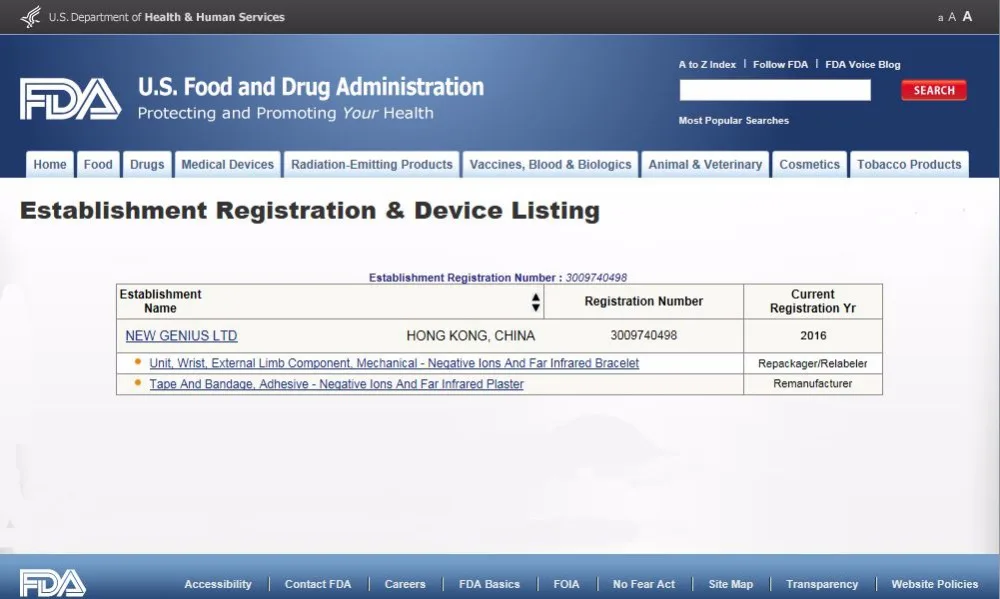The width and height of the screenshot is (1000, 599).
Task: Click the FDA logo in the footer
Action: click(53, 583)
